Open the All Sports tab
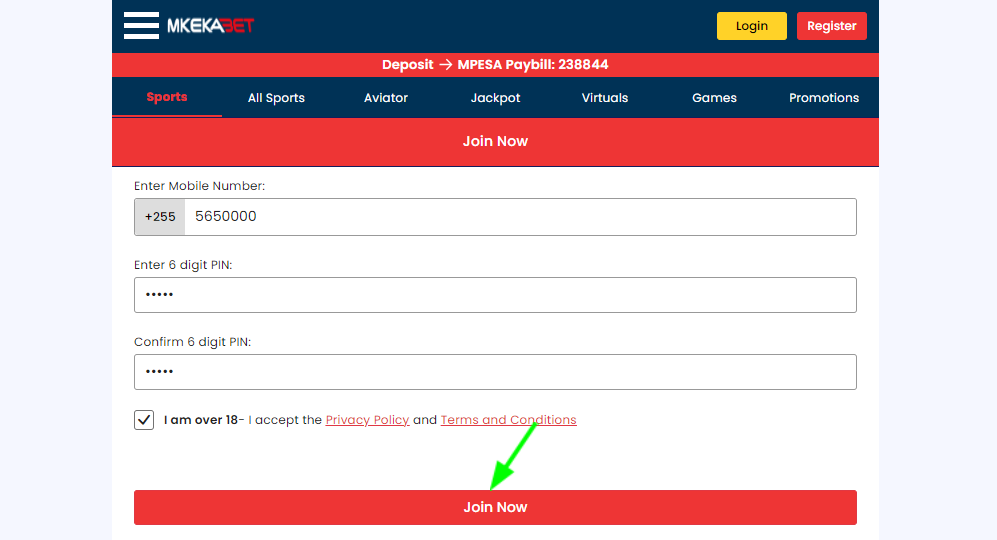Image resolution: width=997 pixels, height=540 pixels. pyautogui.click(x=276, y=98)
